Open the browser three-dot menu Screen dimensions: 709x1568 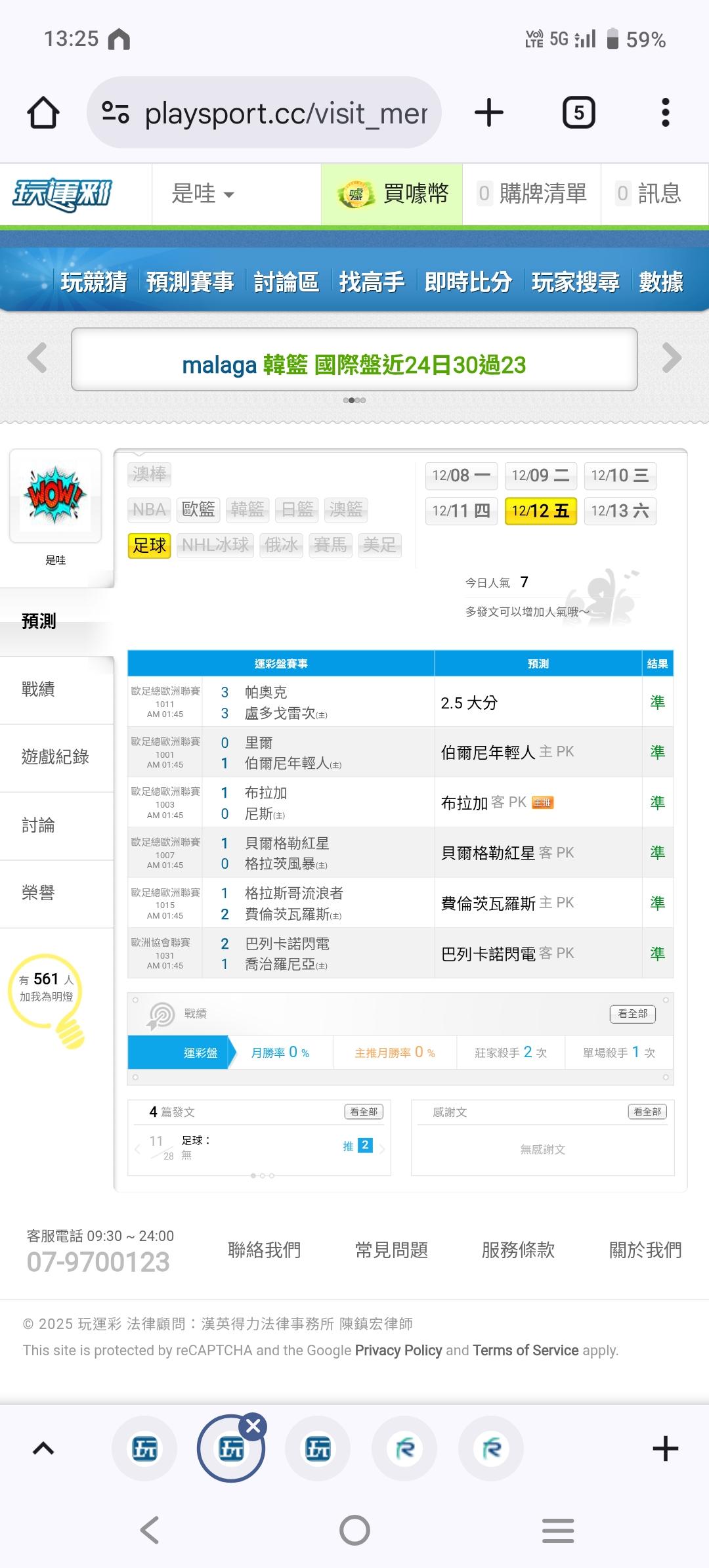coord(666,112)
